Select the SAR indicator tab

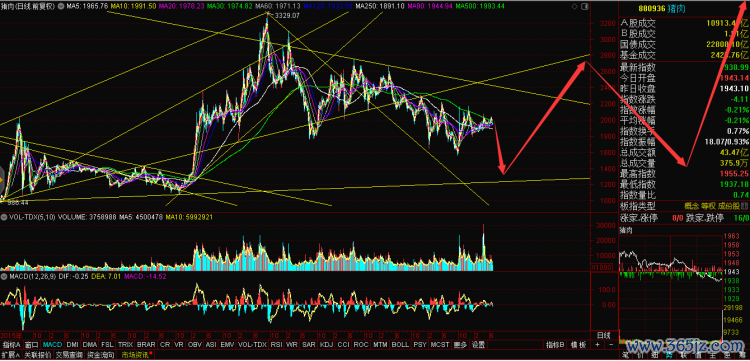coord(309,345)
